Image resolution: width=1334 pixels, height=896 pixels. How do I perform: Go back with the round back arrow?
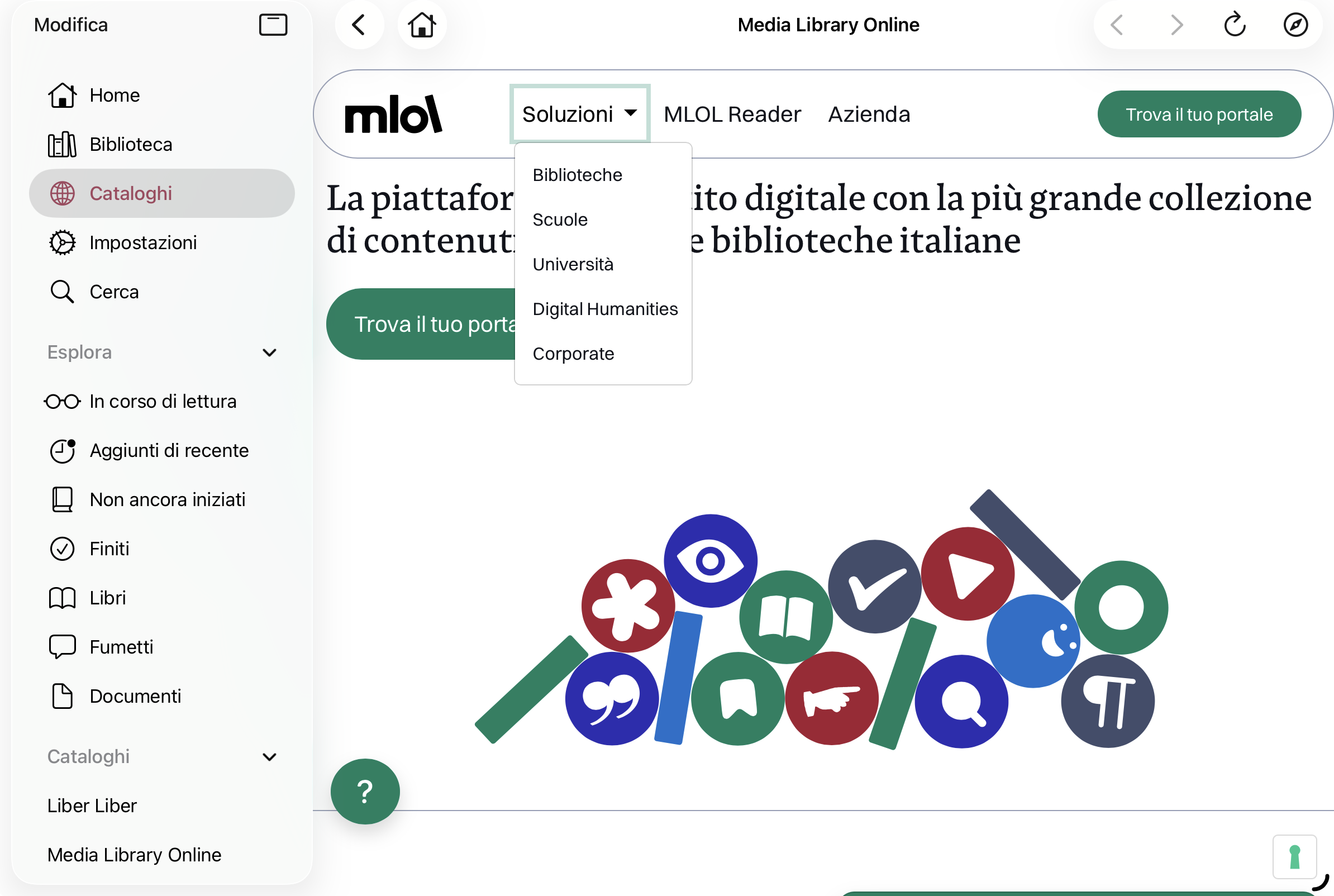359,25
